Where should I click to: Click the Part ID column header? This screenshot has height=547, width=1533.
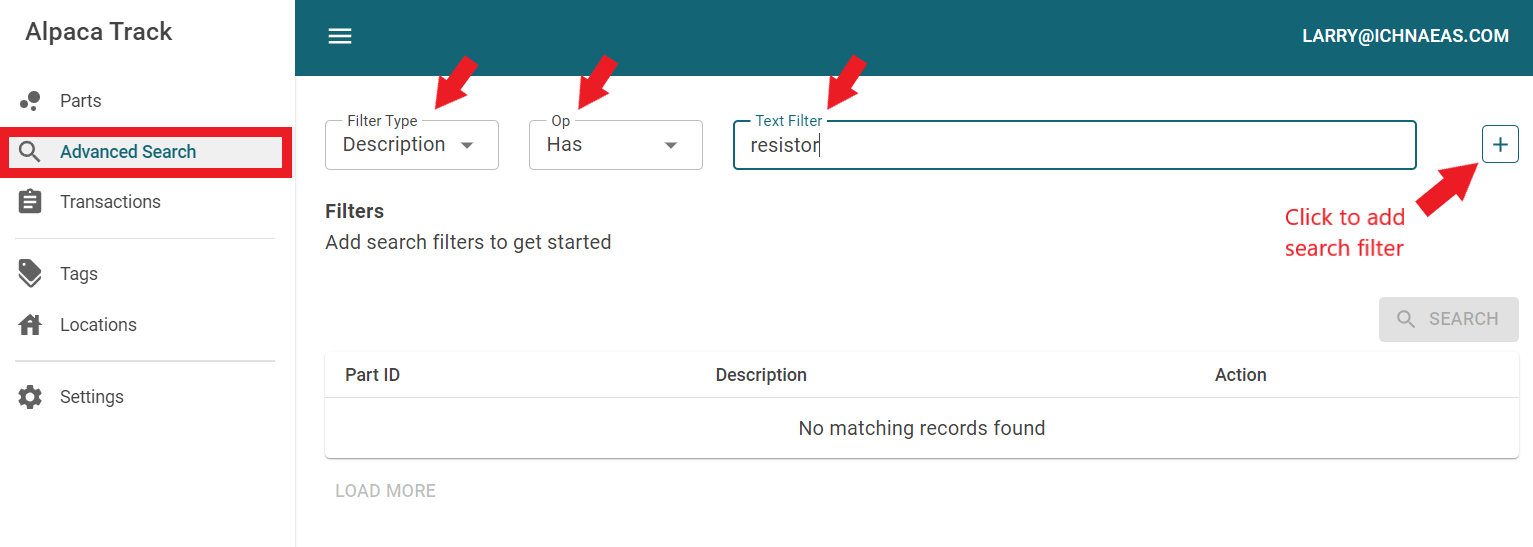372,375
